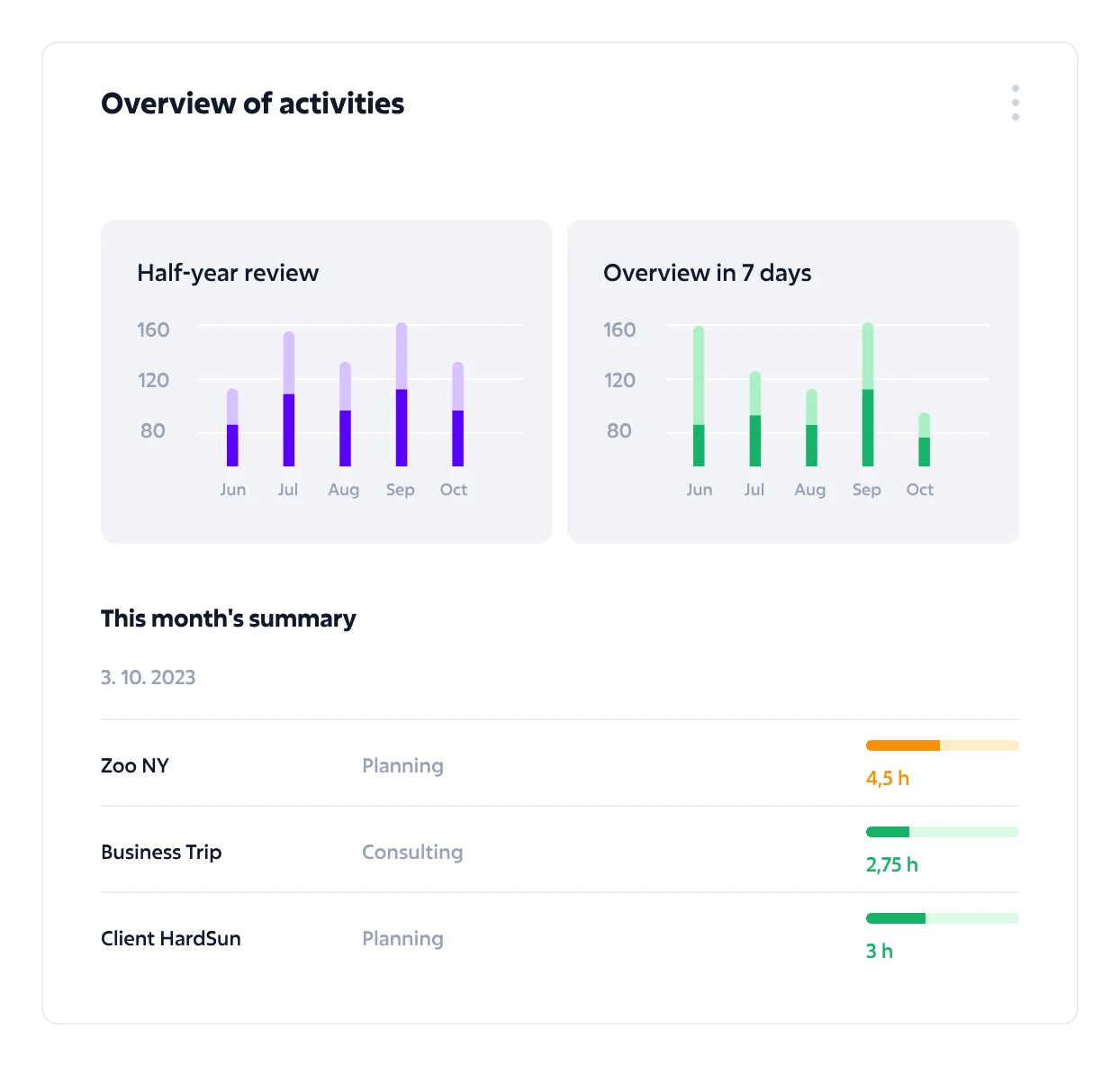The height and width of the screenshot is (1066, 1120).
Task: Click the Aug month label in Half-year review
Action: (x=344, y=490)
